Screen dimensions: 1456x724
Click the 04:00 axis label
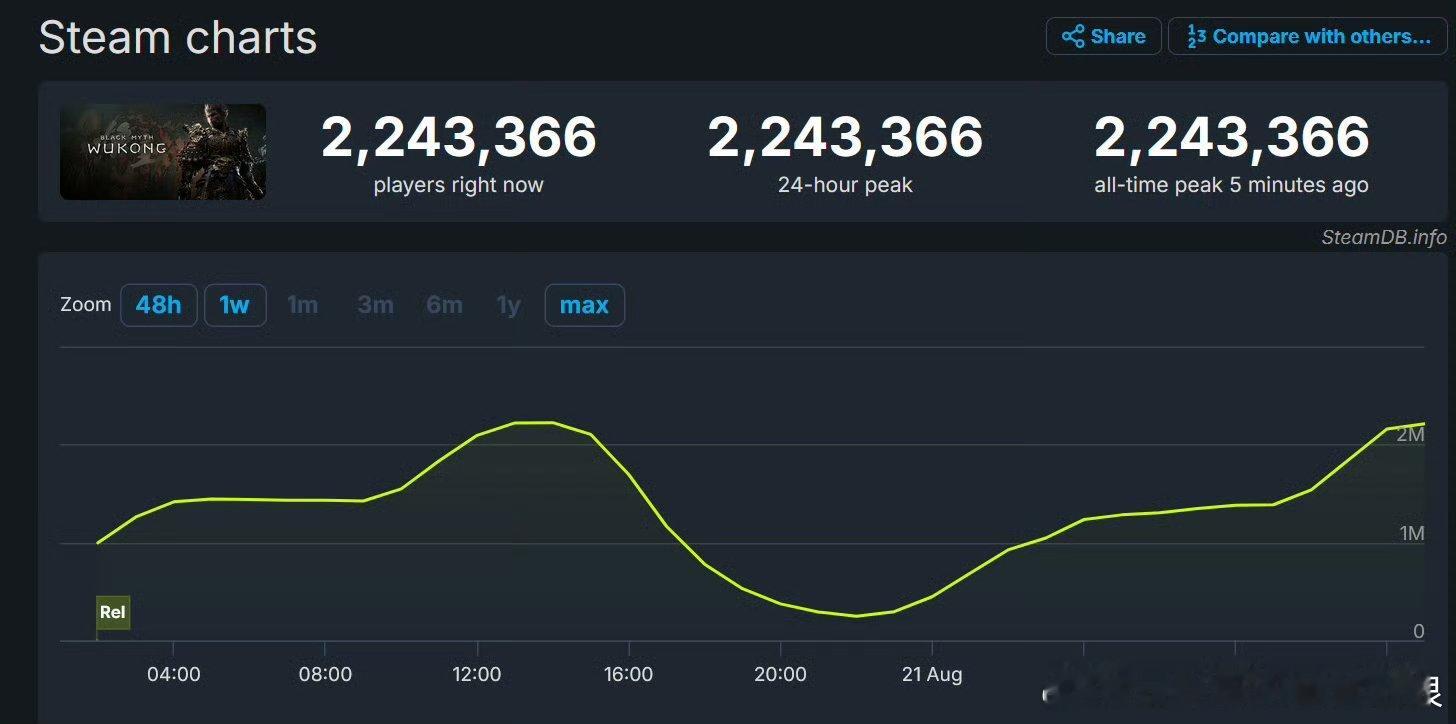point(174,674)
